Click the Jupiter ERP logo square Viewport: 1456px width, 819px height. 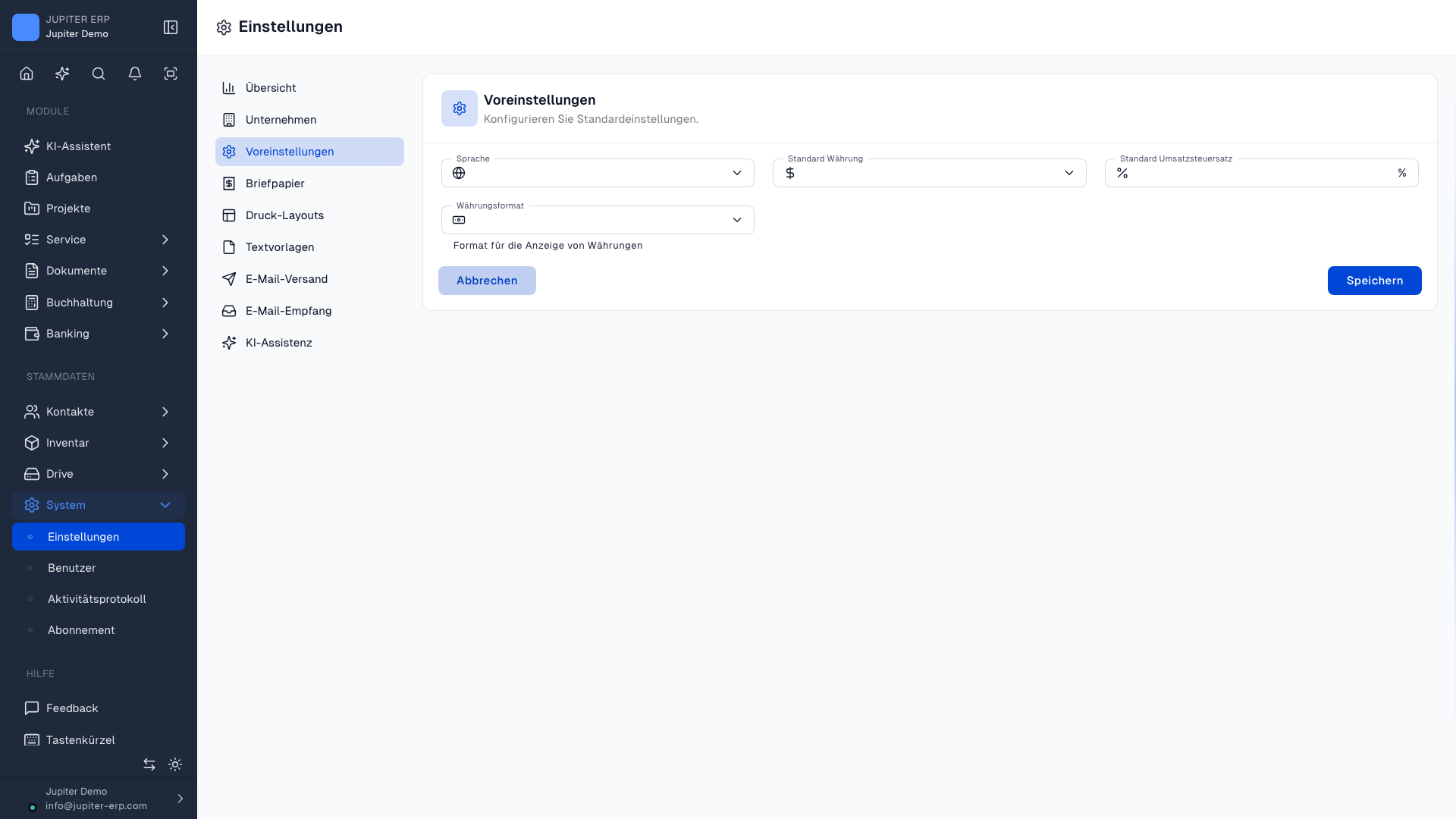coord(26,27)
